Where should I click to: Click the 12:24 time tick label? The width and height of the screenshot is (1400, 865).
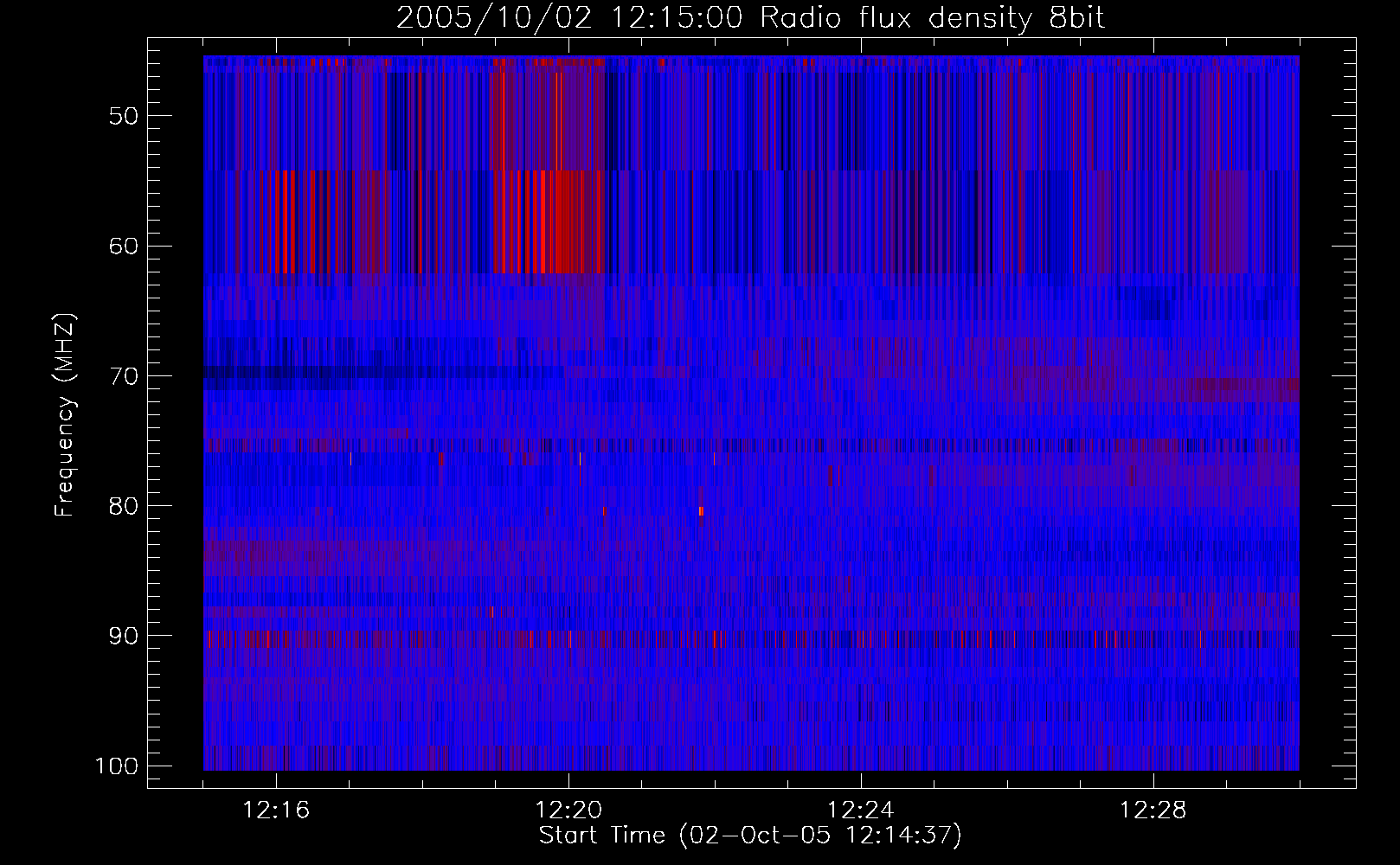[861, 811]
